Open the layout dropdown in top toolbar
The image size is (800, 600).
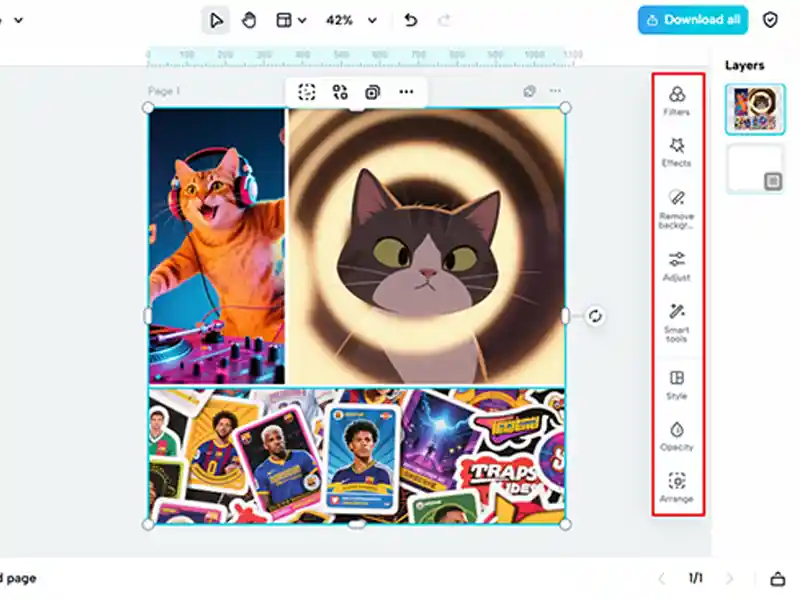tap(291, 20)
